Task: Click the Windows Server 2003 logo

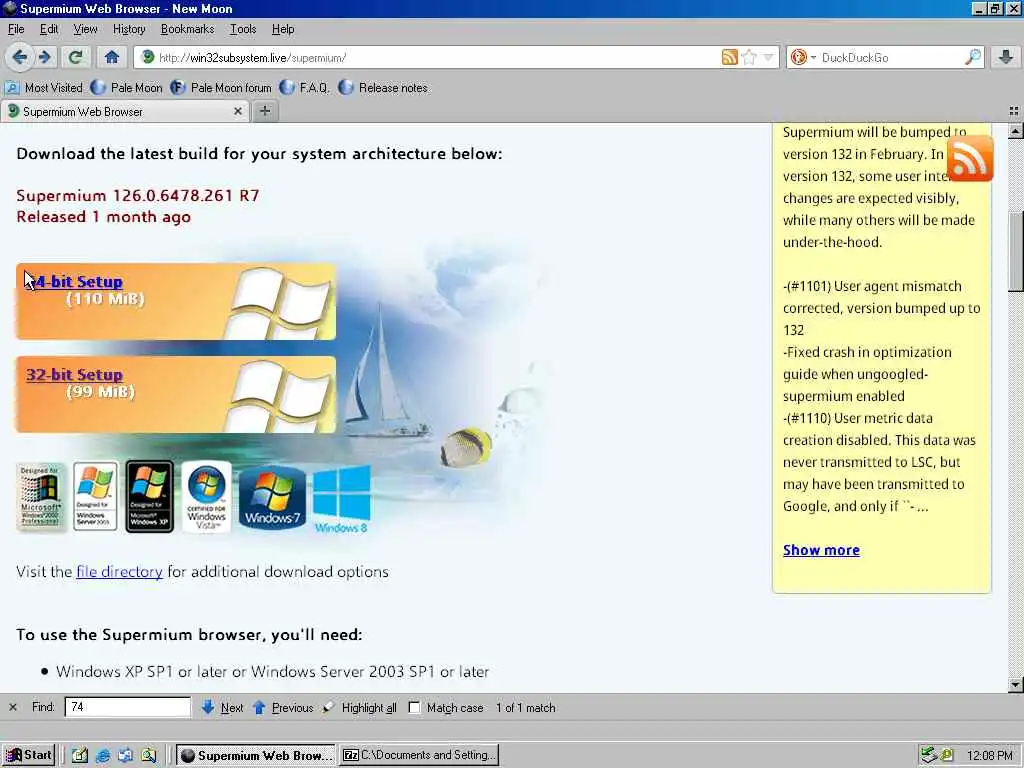Action: pos(95,496)
